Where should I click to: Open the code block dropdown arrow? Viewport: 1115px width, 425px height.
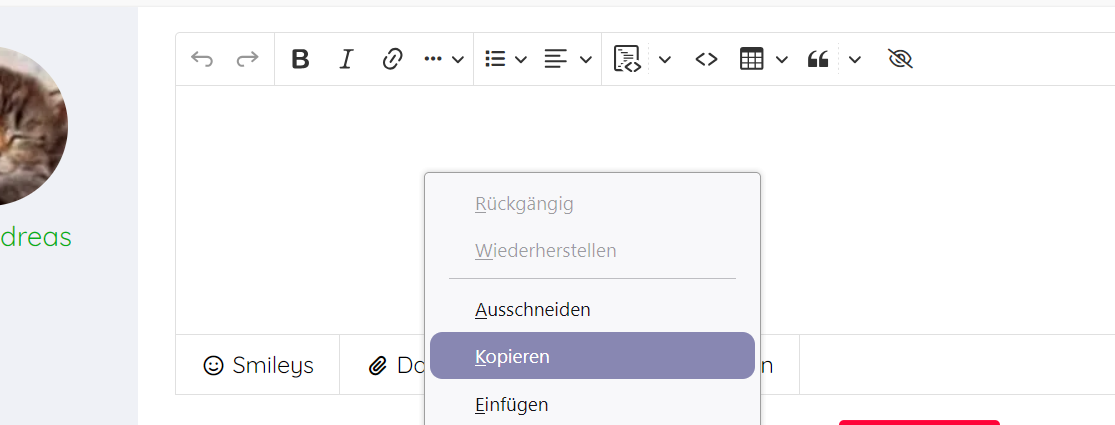pyautogui.click(x=665, y=59)
